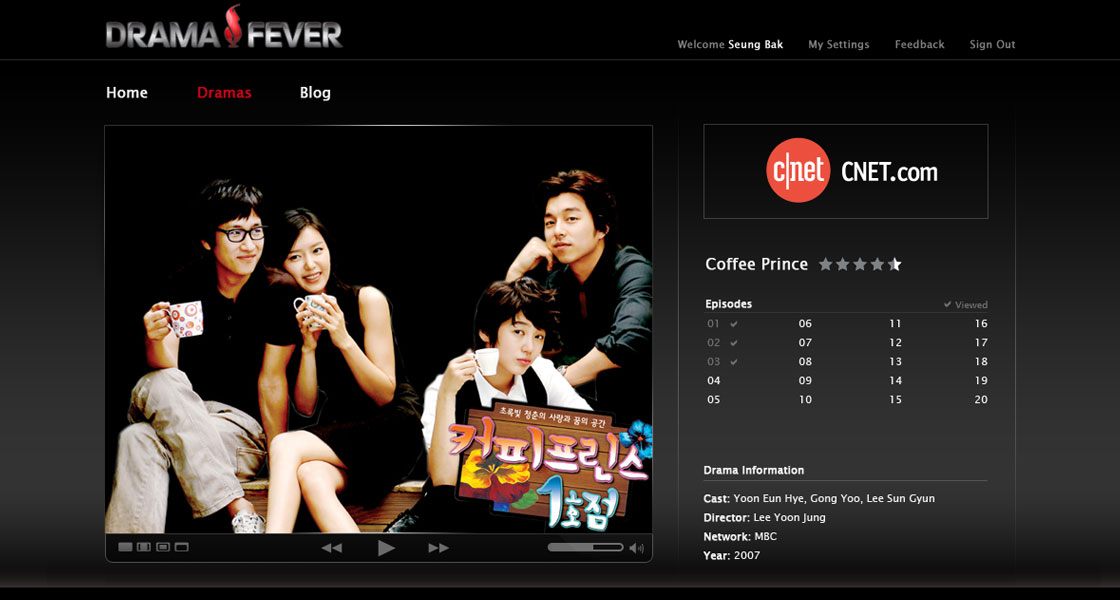
Task: Rate Coffee Prince one star
Action: click(826, 264)
